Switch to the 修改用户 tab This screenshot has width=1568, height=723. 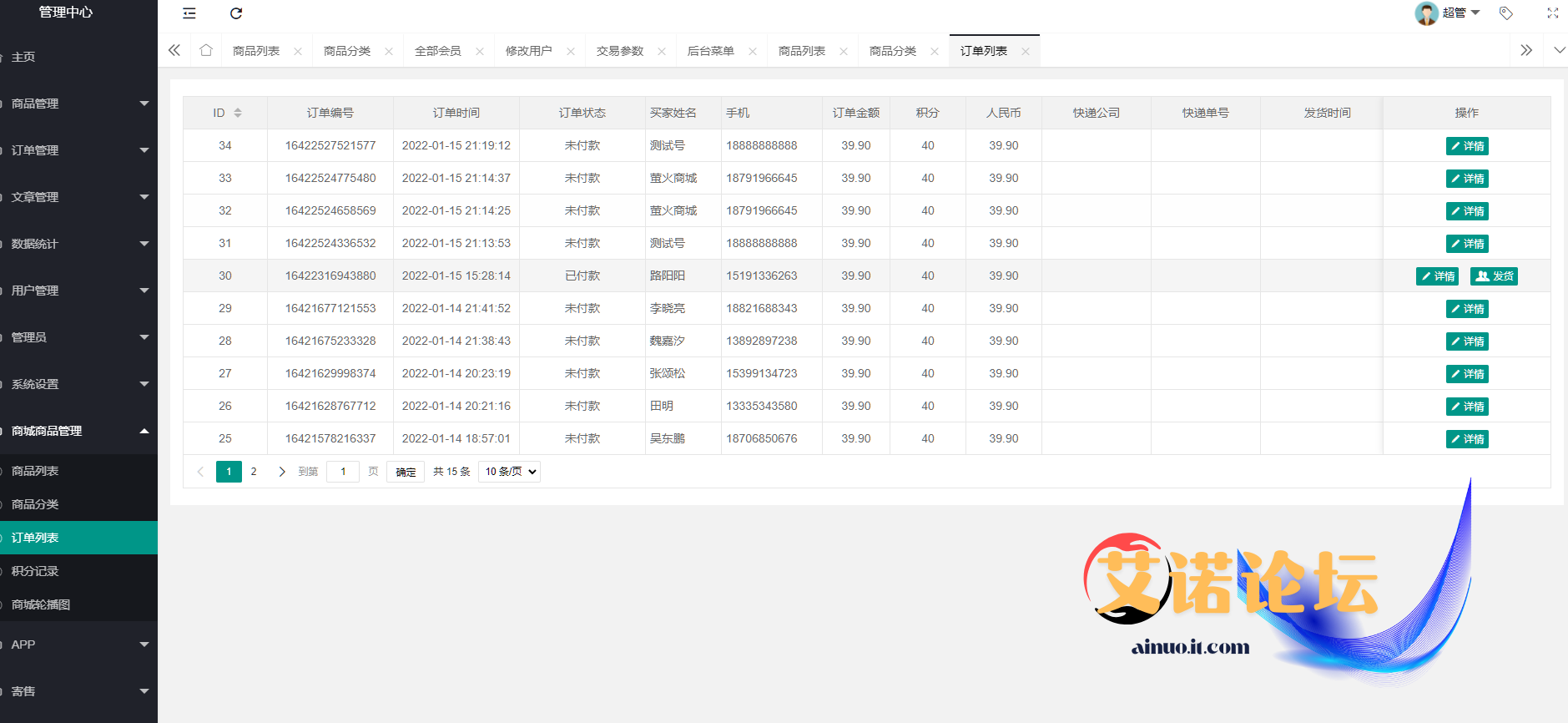(529, 51)
